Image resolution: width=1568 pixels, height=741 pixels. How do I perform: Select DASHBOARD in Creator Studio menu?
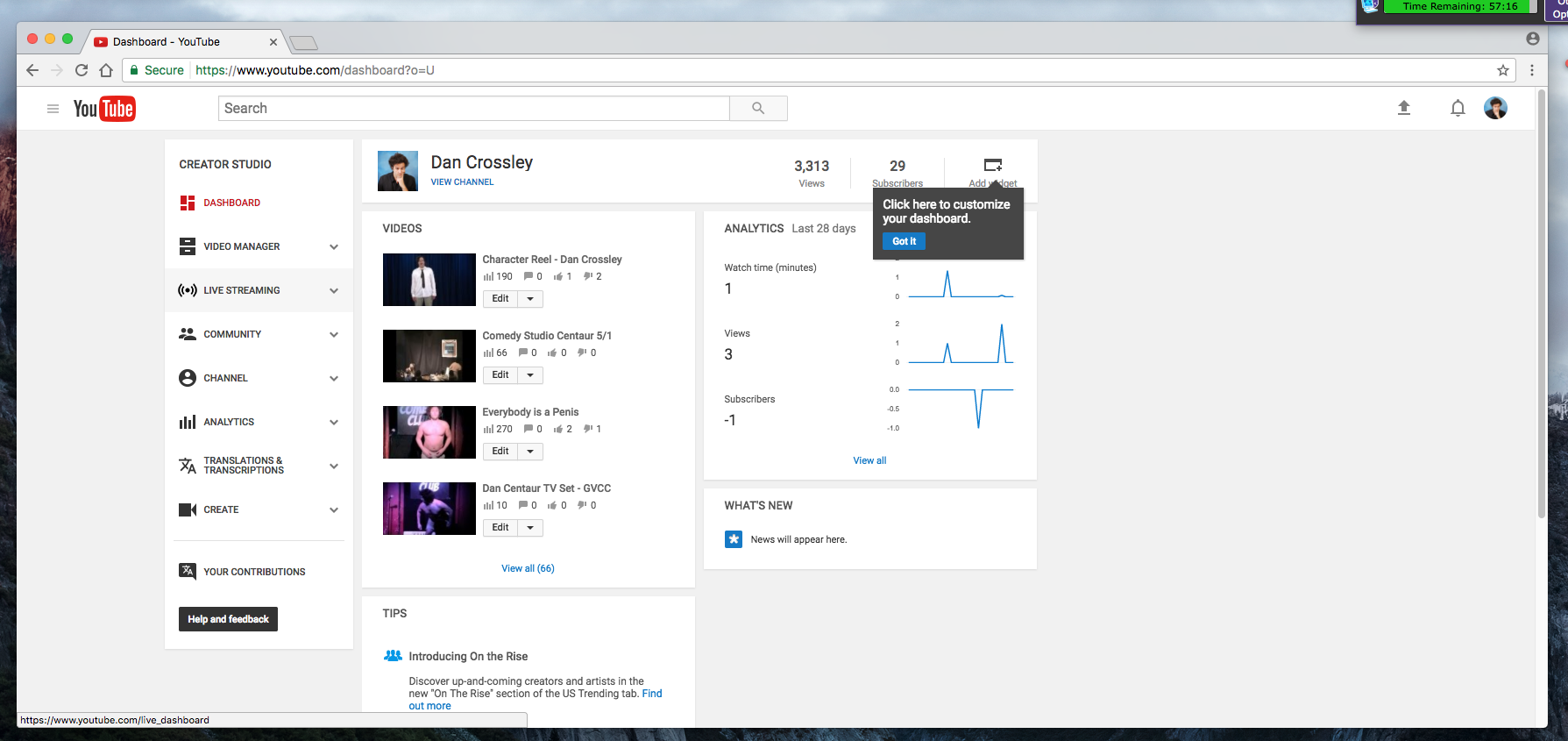232,203
